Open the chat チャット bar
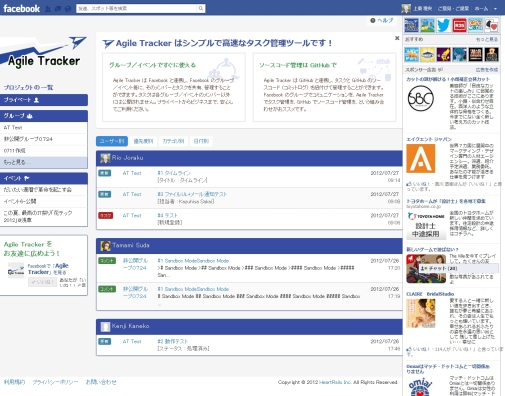505x396 pixels. pos(458,268)
